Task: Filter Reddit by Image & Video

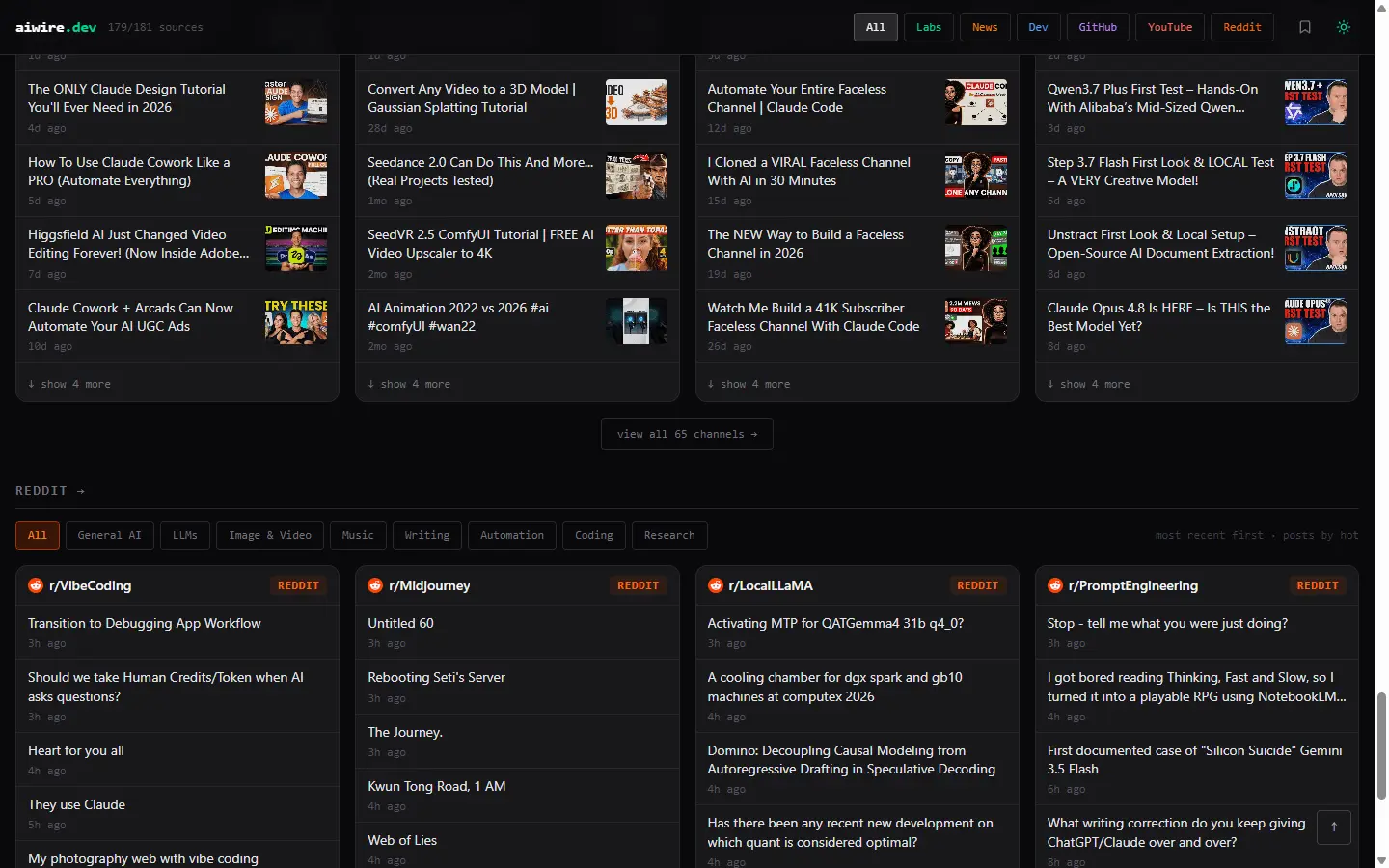Action: coord(270,535)
